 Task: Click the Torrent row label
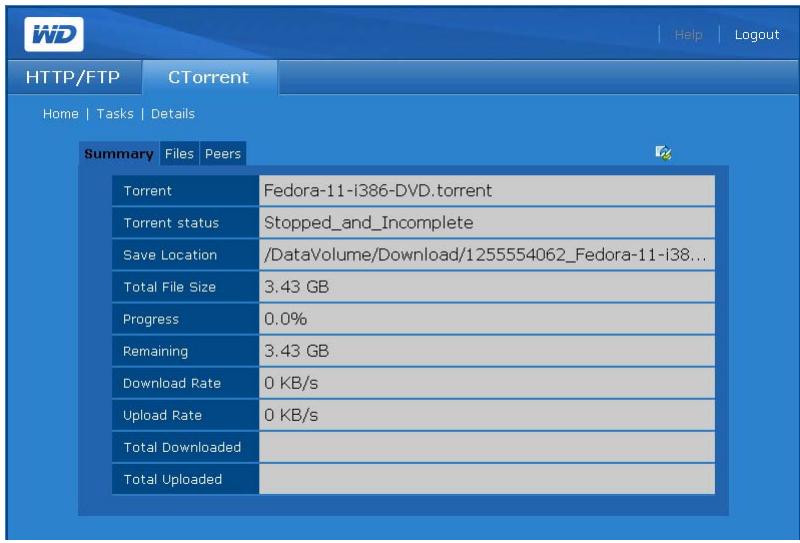(x=147, y=191)
